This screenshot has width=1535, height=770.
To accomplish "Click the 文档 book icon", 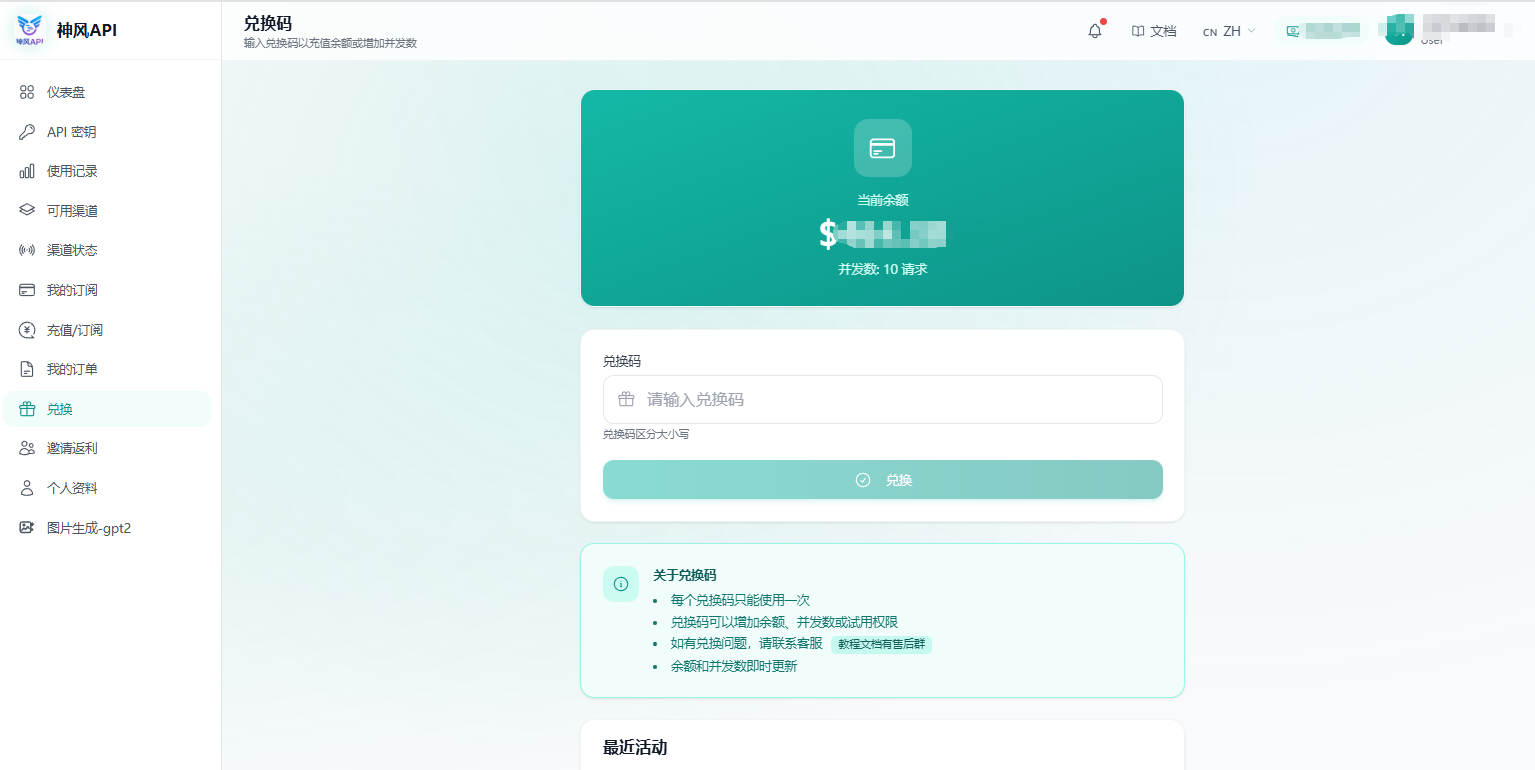I will [x=1138, y=31].
